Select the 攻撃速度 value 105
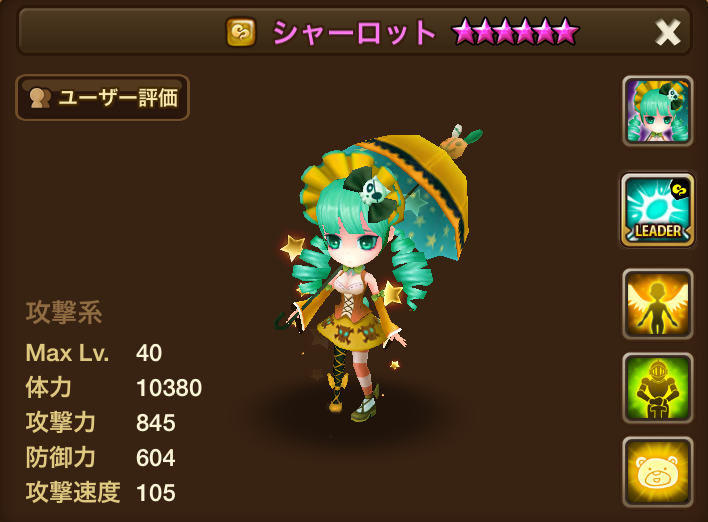 point(155,492)
